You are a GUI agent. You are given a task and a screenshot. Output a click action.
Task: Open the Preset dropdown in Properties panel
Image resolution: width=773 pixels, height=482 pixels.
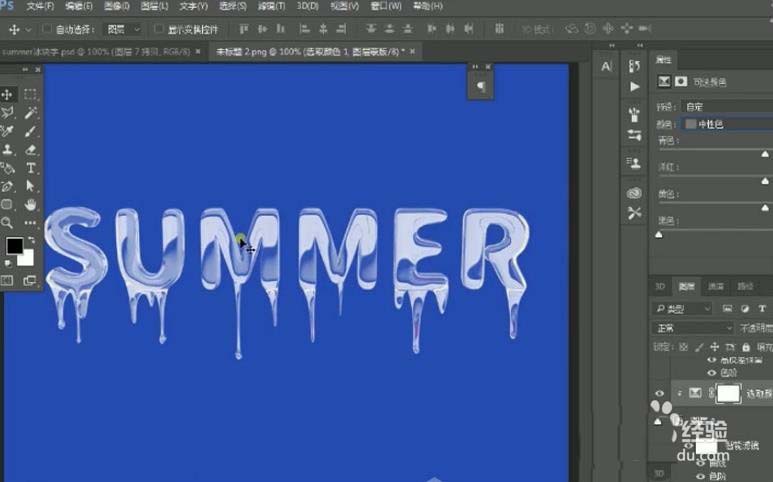725,107
